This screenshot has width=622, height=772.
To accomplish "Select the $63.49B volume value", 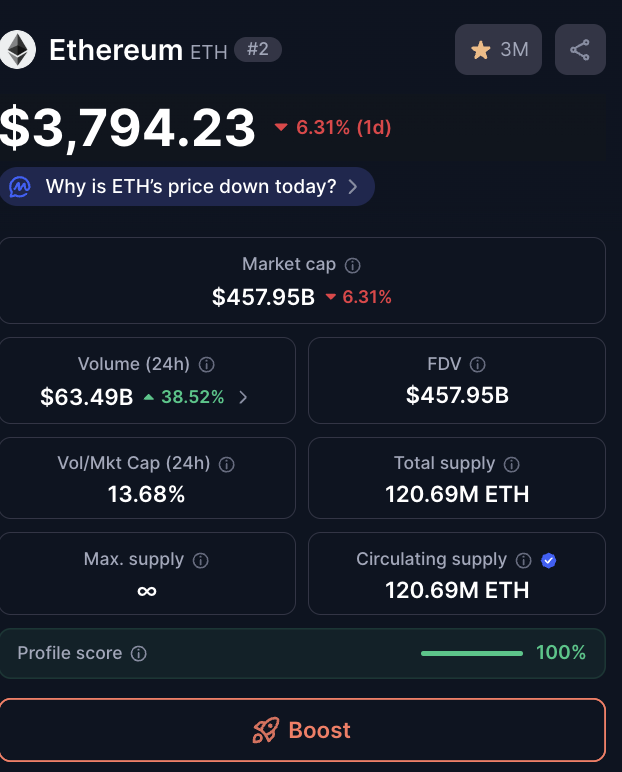I will click(87, 397).
